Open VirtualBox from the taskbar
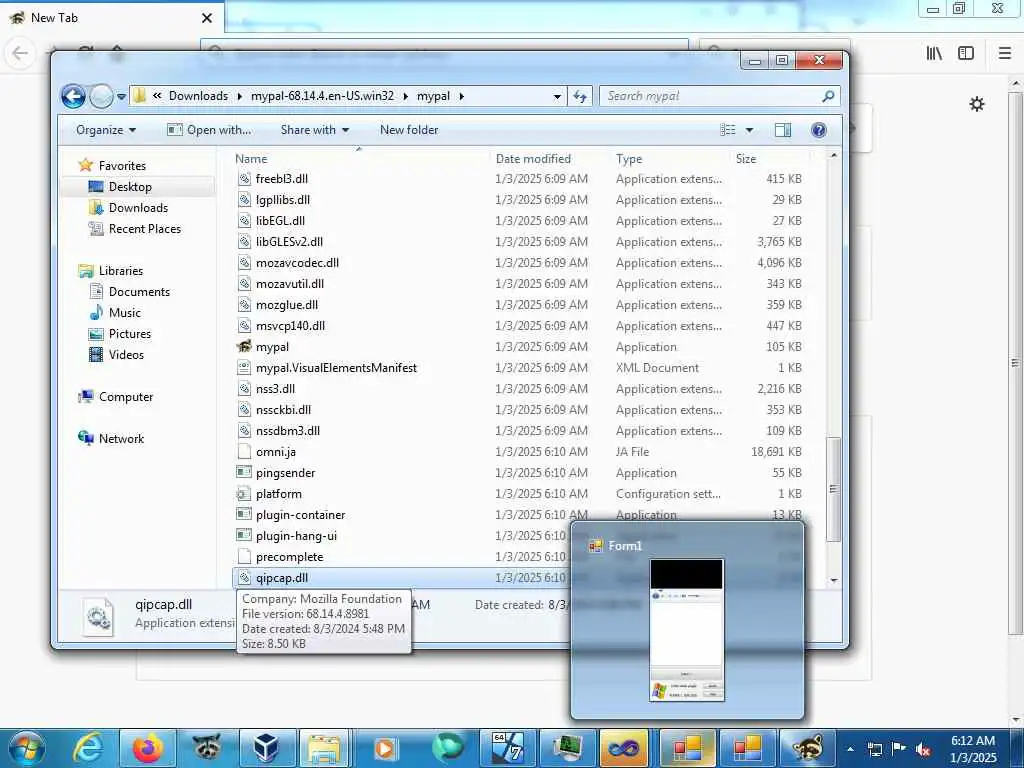Screen dimensions: 1024x768 [267, 748]
